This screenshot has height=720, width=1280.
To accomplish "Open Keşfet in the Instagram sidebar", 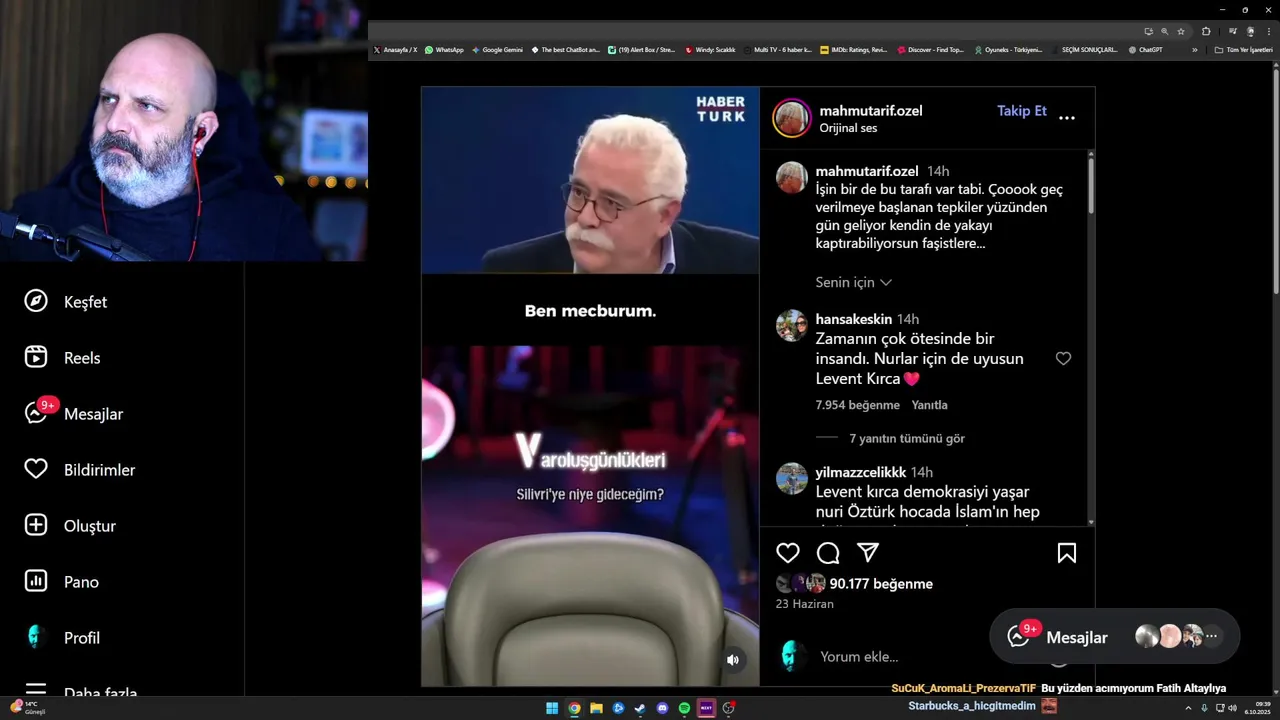I will click(x=66, y=302).
